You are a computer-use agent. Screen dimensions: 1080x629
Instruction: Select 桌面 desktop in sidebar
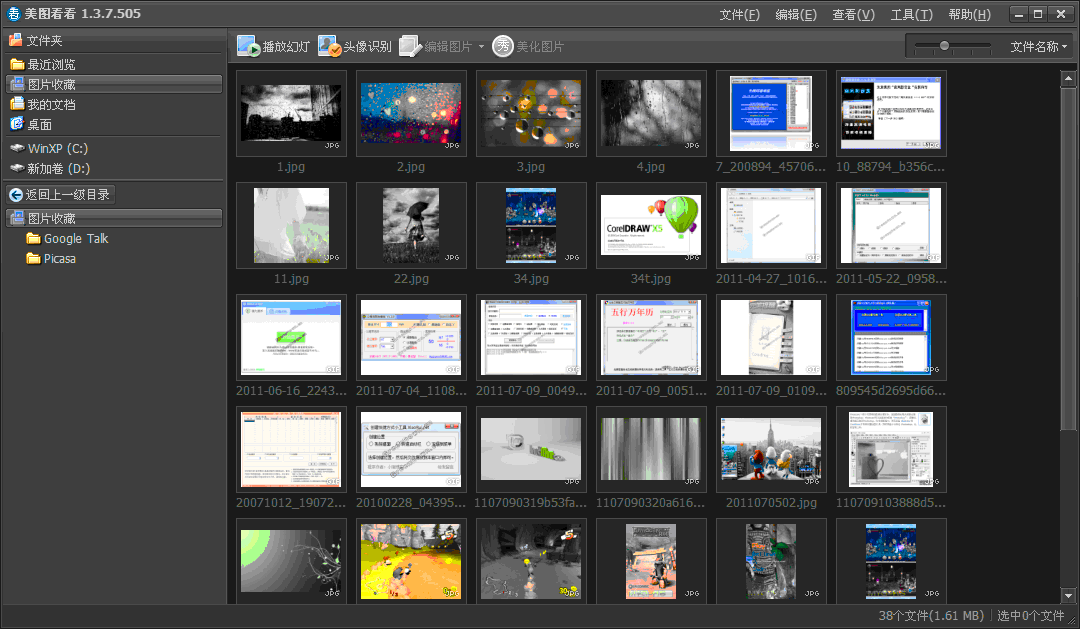pyautogui.click(x=38, y=125)
